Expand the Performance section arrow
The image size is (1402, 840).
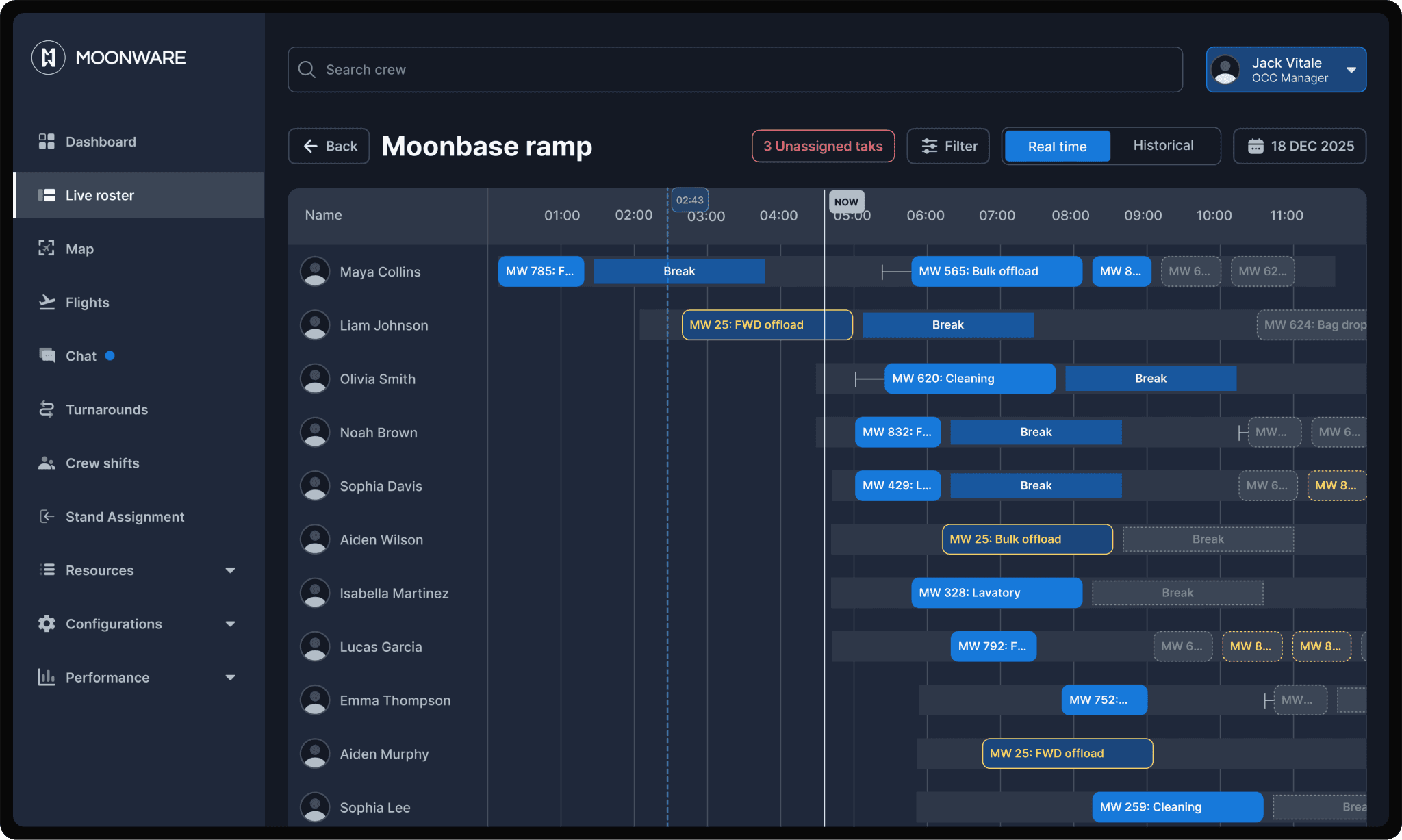230,677
